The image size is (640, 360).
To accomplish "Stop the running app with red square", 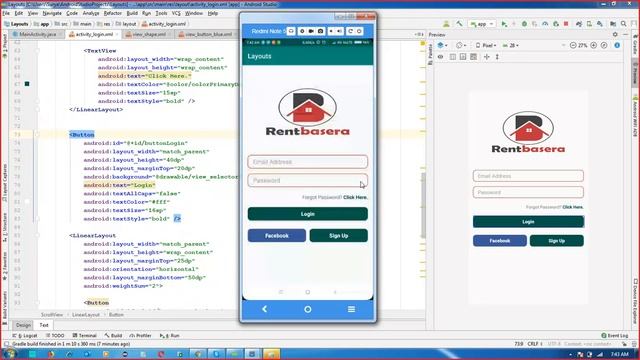I will 566,24.
